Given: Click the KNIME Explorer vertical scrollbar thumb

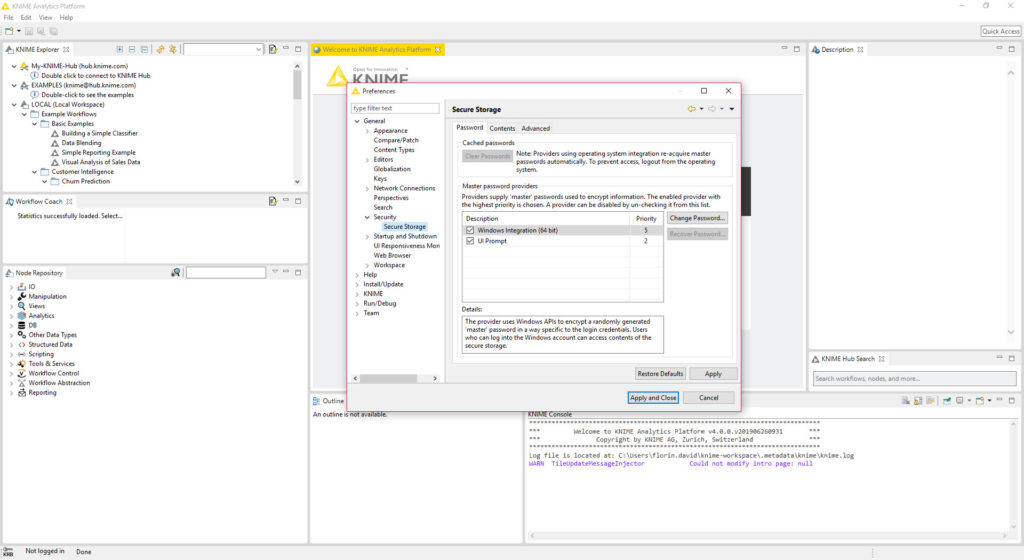Looking at the screenshot, I should [297, 85].
